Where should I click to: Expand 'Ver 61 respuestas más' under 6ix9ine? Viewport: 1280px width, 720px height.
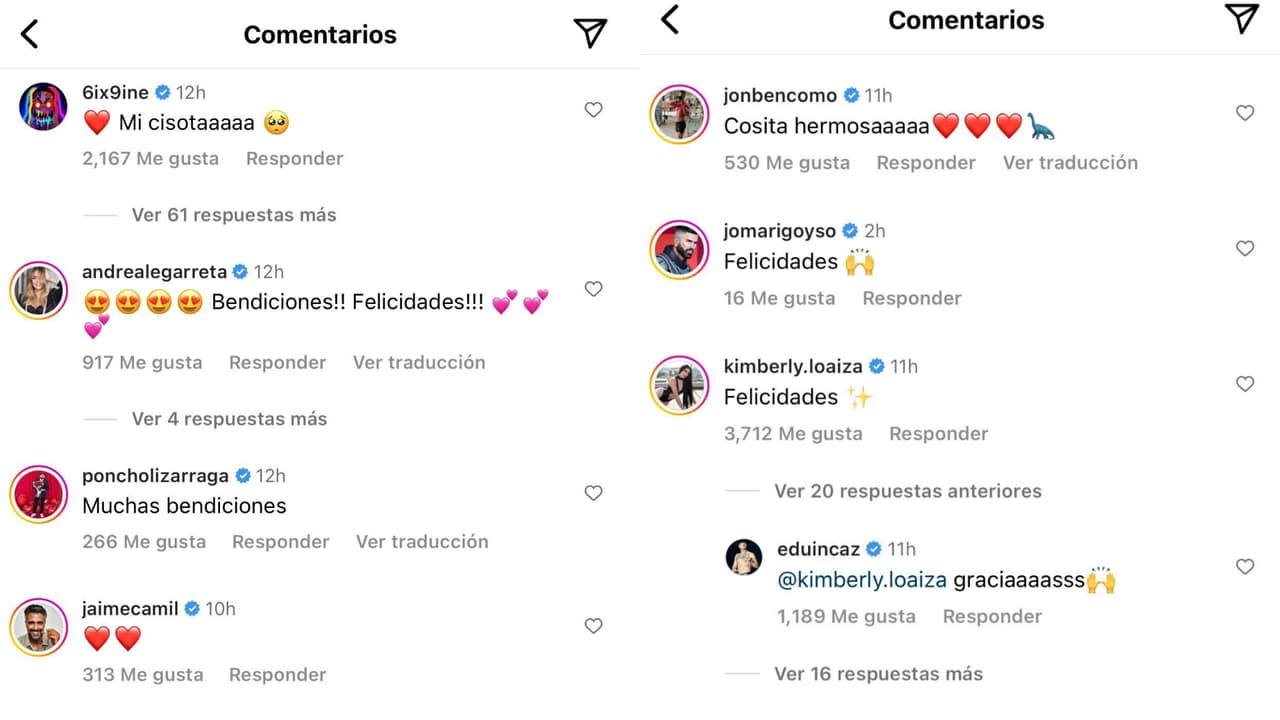234,215
